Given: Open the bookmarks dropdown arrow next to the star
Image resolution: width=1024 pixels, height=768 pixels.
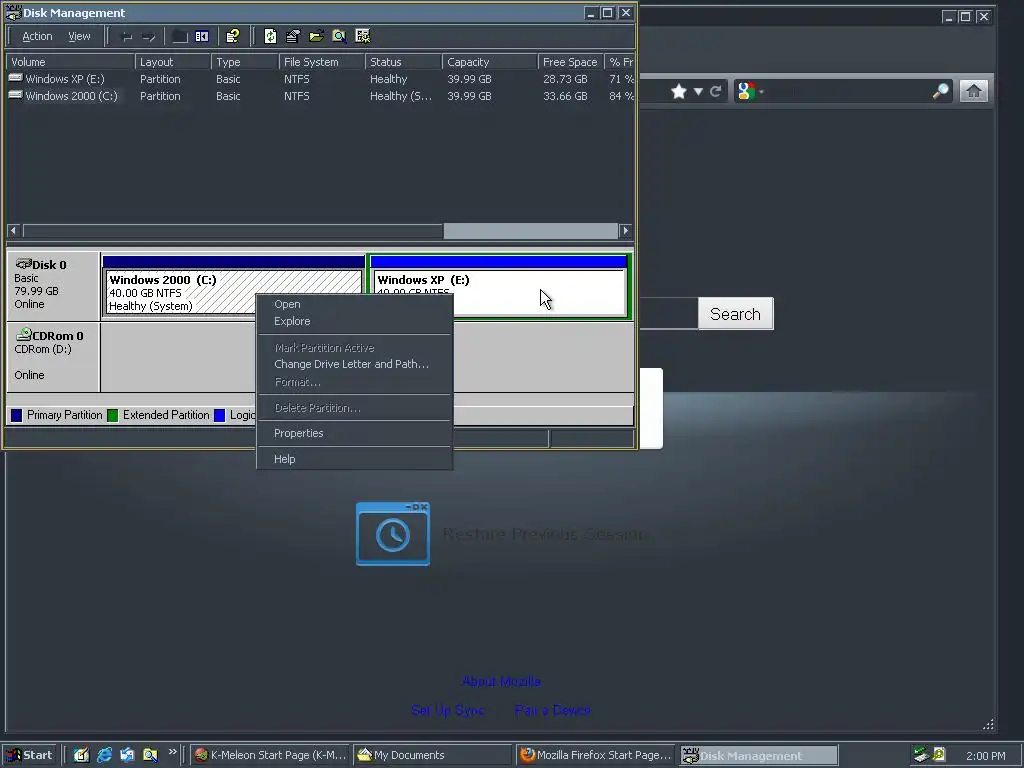Looking at the screenshot, I should coord(698,91).
